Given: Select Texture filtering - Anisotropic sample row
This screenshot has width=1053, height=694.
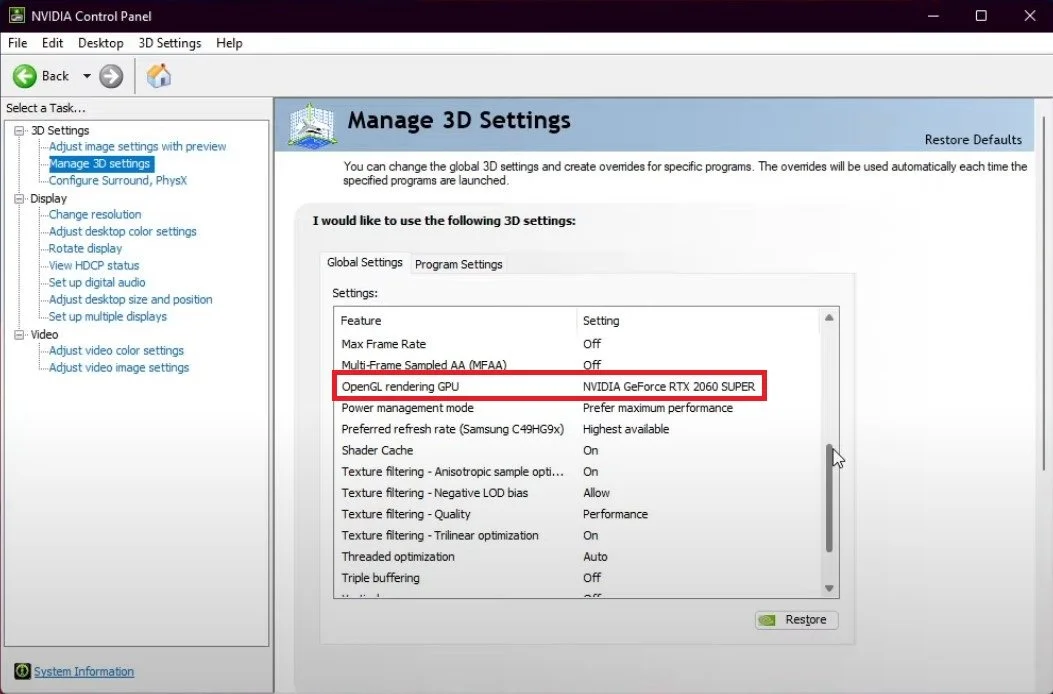Looking at the screenshot, I should [578, 472].
